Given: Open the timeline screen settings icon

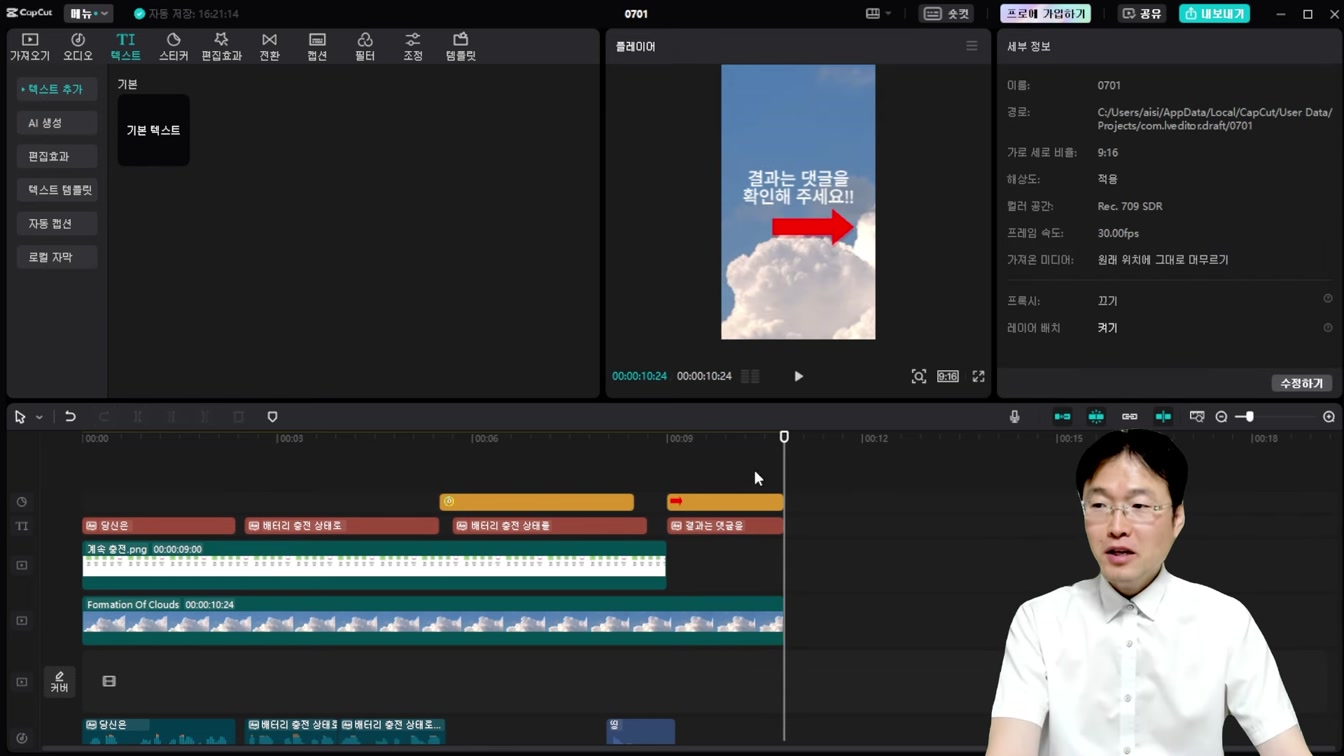Looking at the screenshot, I should 1197,417.
